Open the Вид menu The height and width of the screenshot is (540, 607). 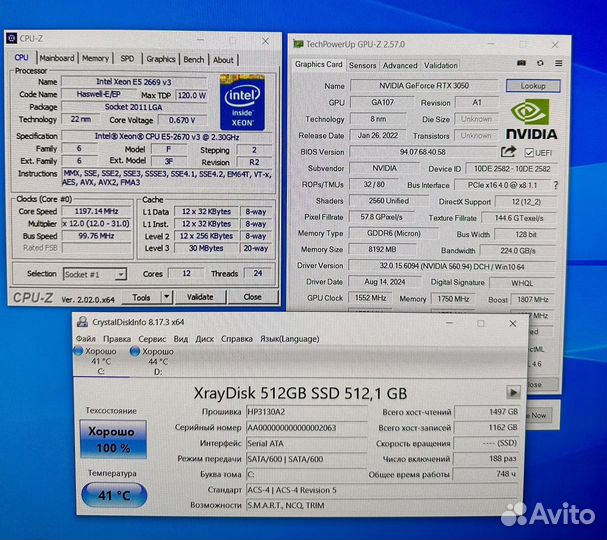[x=180, y=339]
